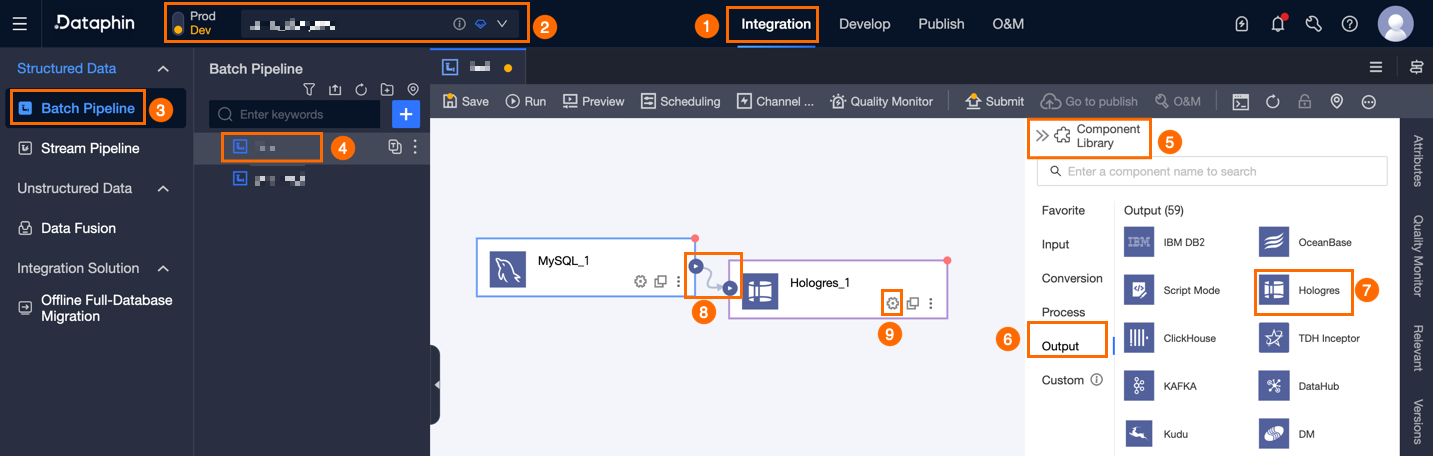Collapse the Component Library panel arrows
Screen dimensions: 1433x456
click(x=1042, y=136)
